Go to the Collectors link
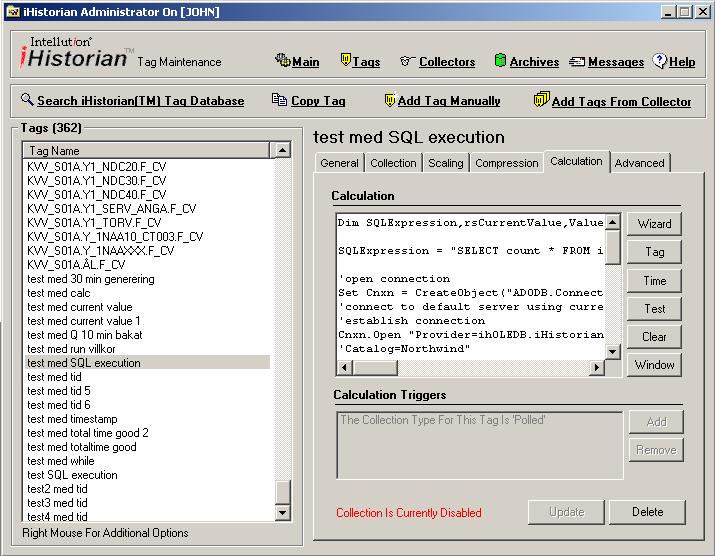 tap(447, 62)
